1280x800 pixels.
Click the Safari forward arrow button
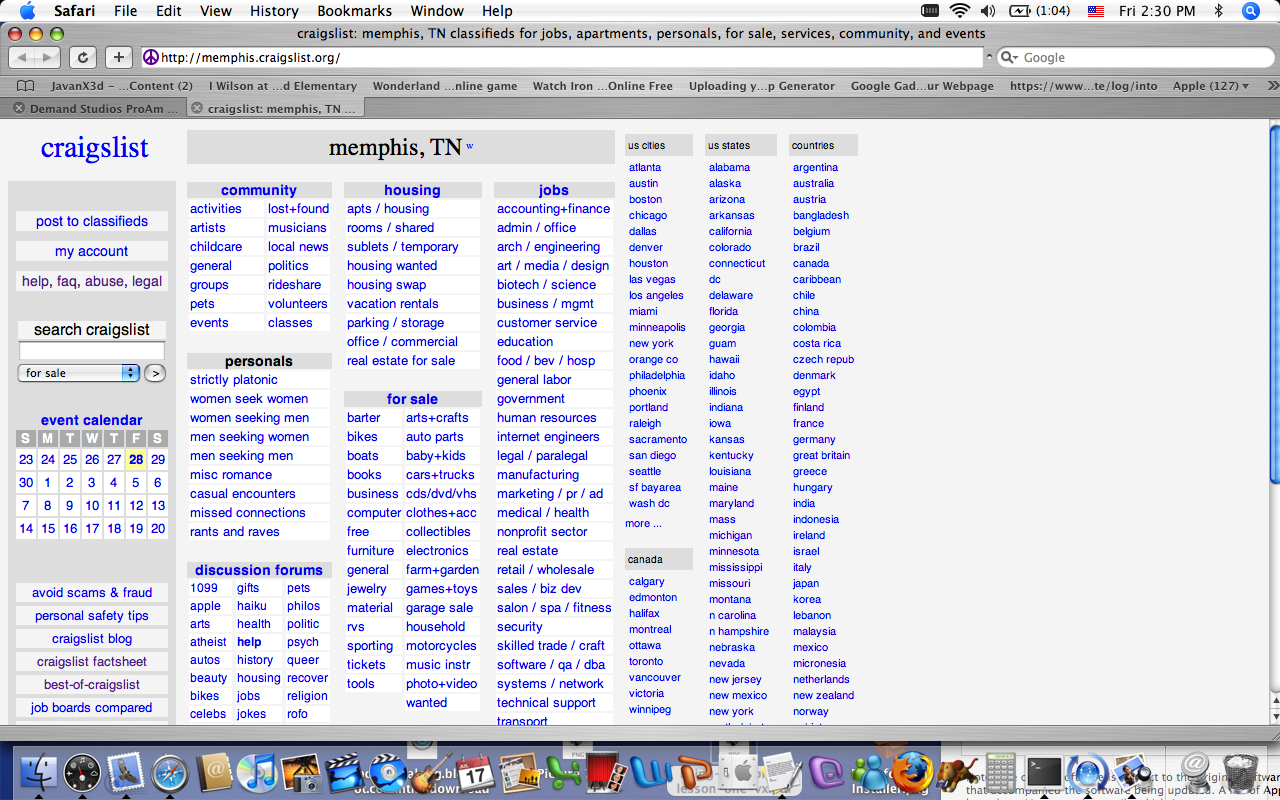coord(48,57)
